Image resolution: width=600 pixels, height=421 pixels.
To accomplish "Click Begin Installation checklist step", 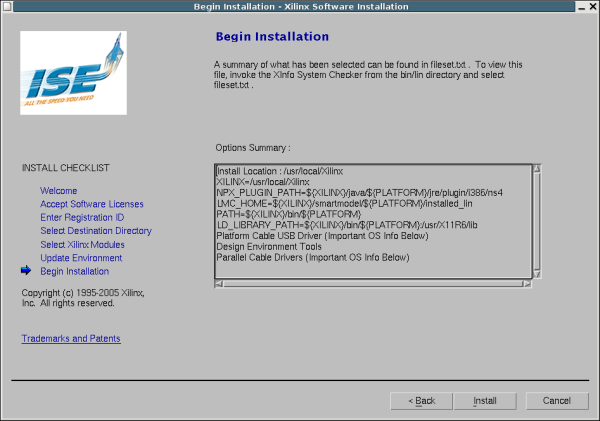I will pos(75,271).
